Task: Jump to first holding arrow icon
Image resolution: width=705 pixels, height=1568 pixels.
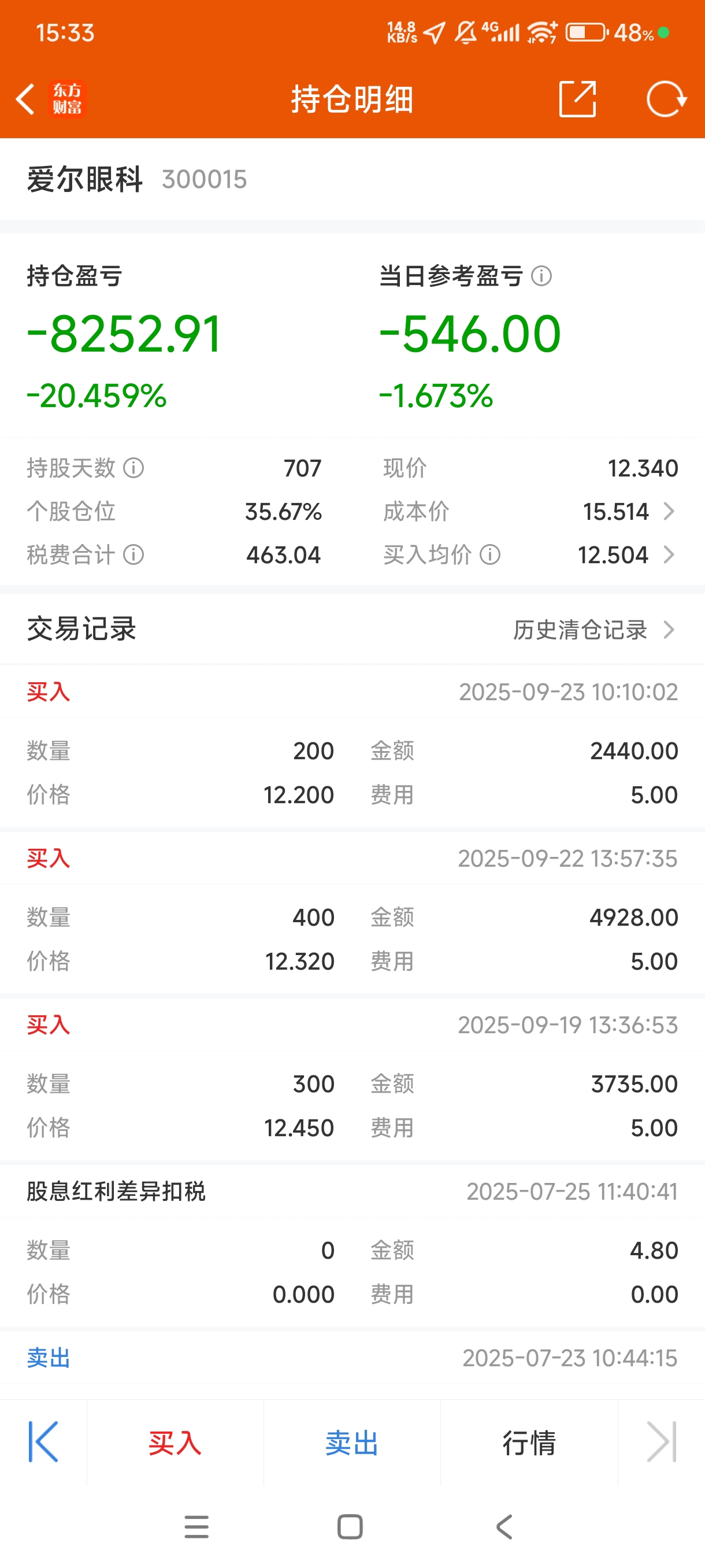Action: [x=43, y=1442]
